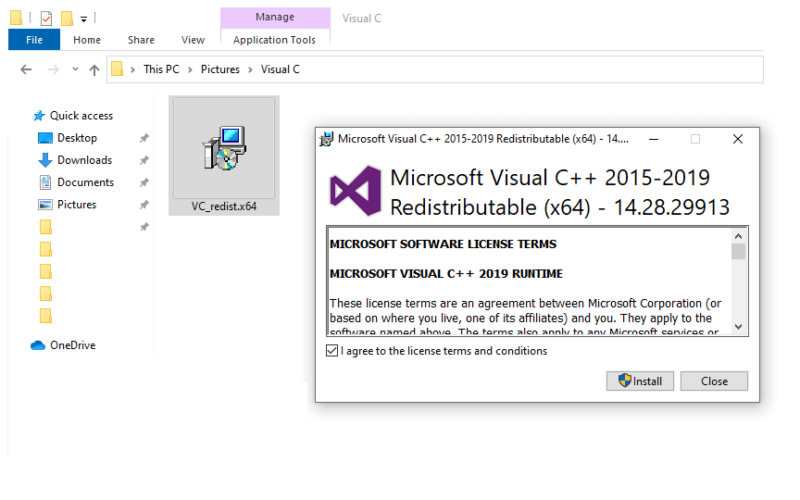Screen dimensions: 800x500
Task: Click the Visual Studio purple logo
Action: click(356, 191)
